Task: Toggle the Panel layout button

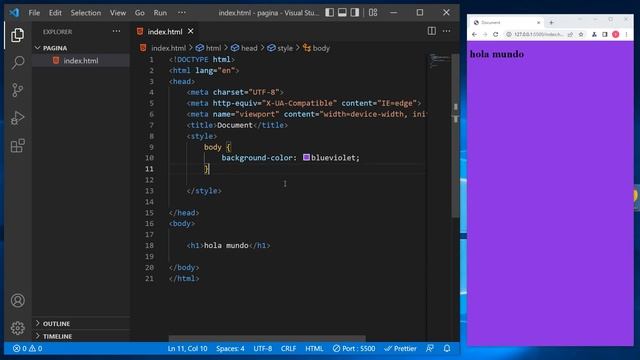Action: pyautogui.click(x=342, y=13)
